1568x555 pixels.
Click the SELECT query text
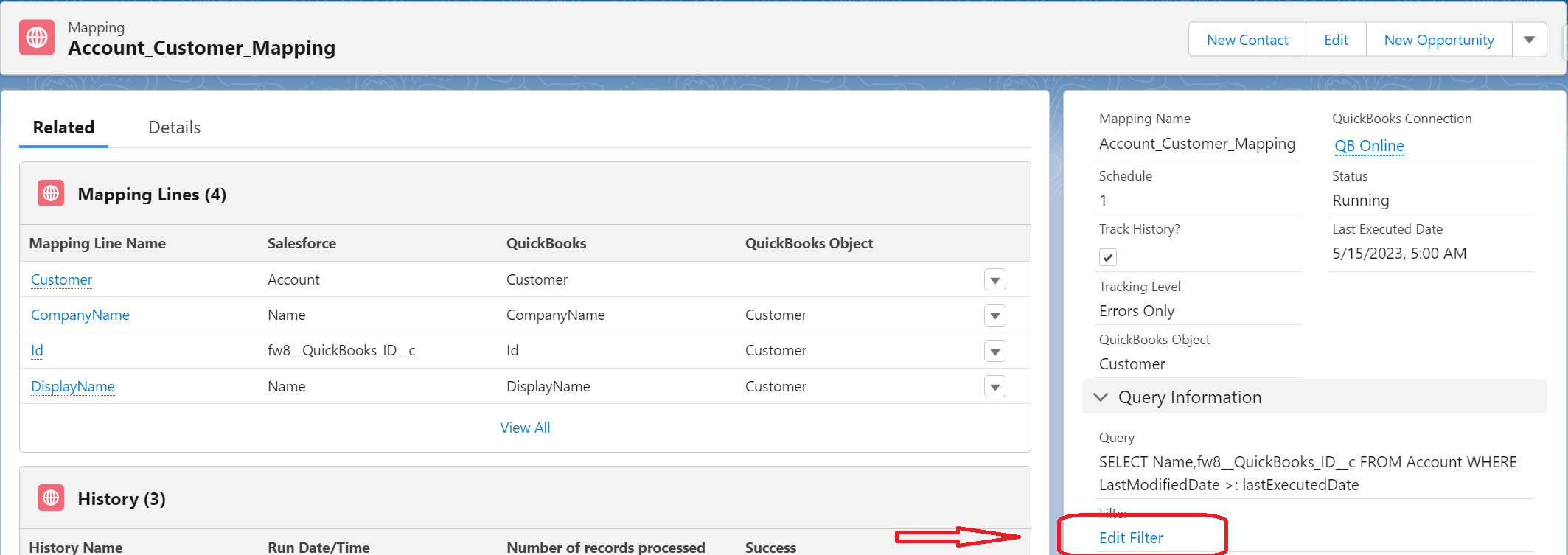pyautogui.click(x=1308, y=473)
